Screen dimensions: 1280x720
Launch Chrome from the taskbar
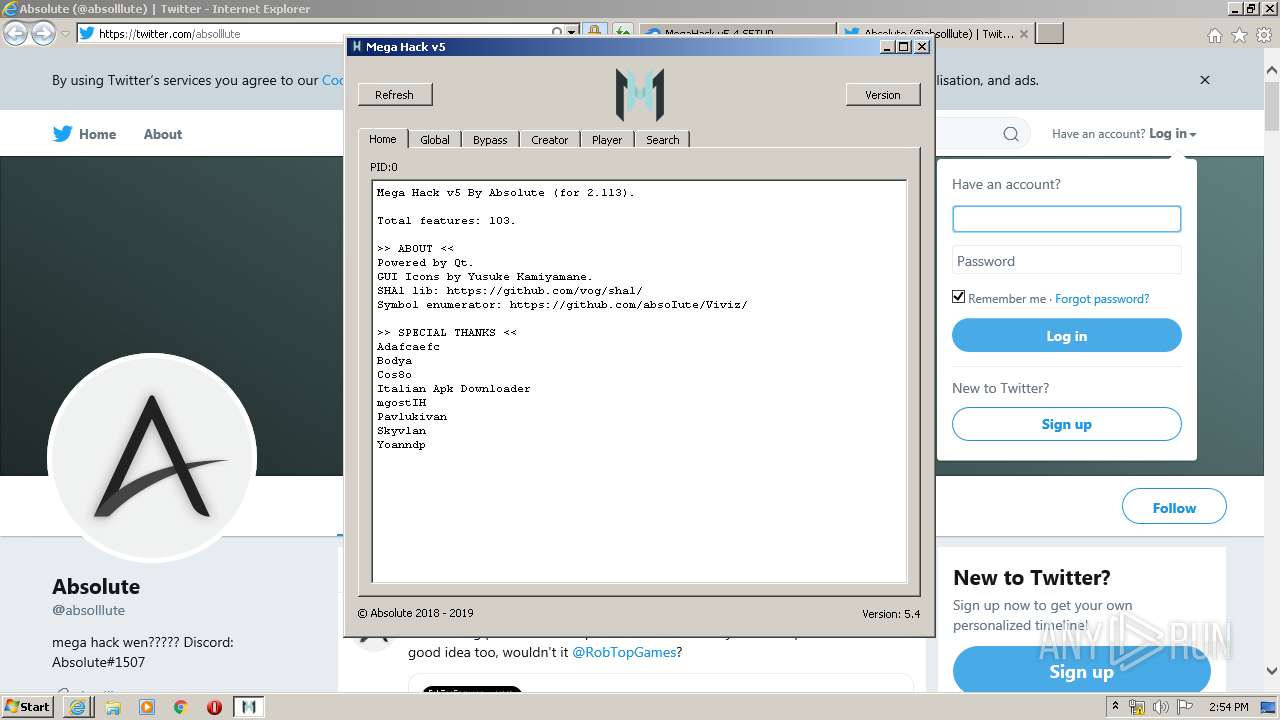(180, 707)
